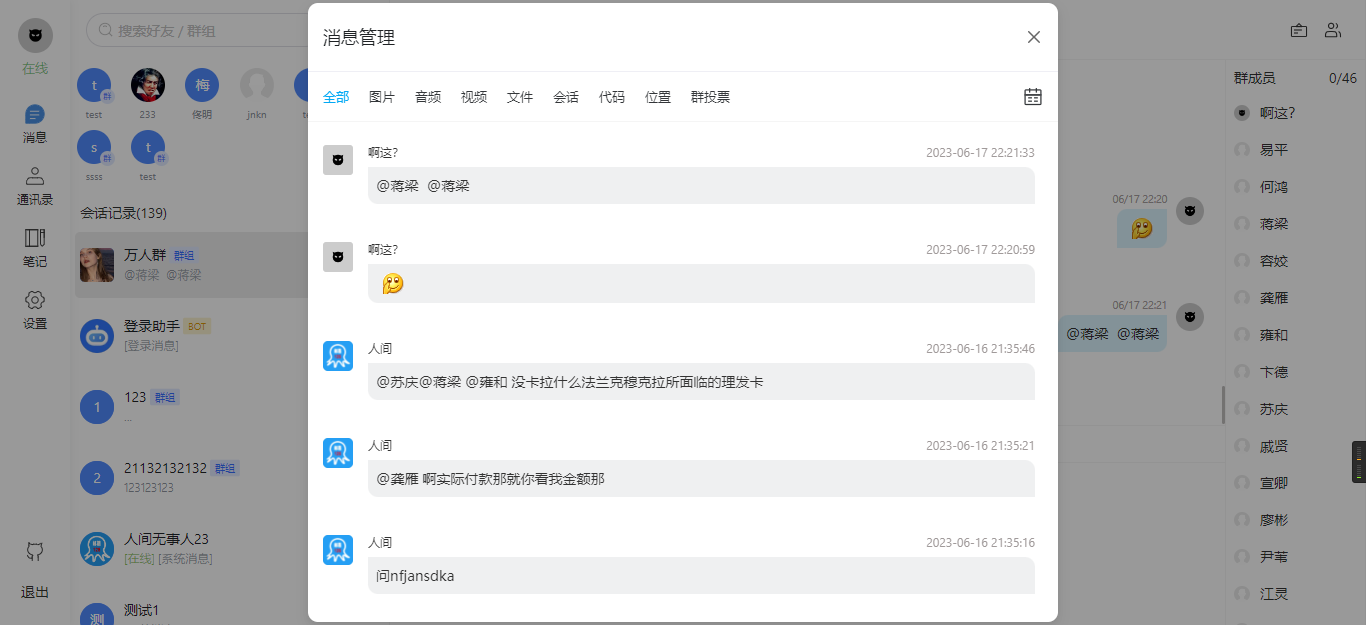Image resolution: width=1366 pixels, height=625 pixels.
Task: Close the 消息管理 dialog
Action: click(x=1034, y=37)
